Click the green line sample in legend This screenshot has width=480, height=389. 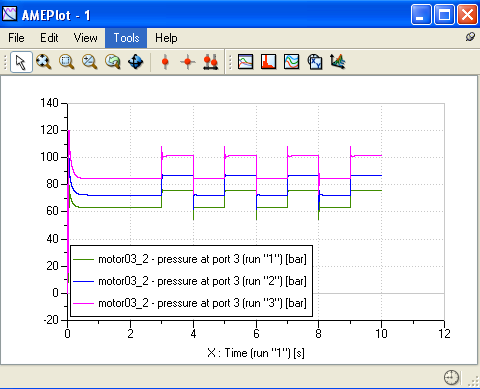click(83, 259)
